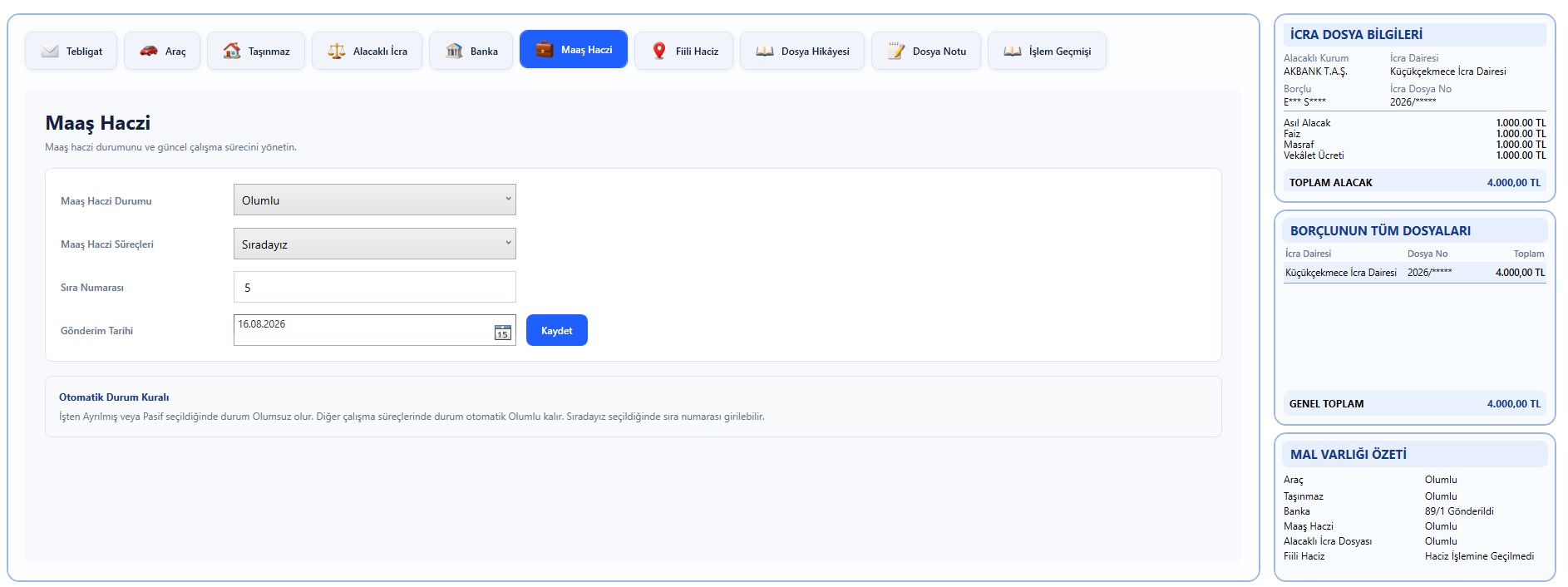Click the red car icon for Araç

point(149,51)
